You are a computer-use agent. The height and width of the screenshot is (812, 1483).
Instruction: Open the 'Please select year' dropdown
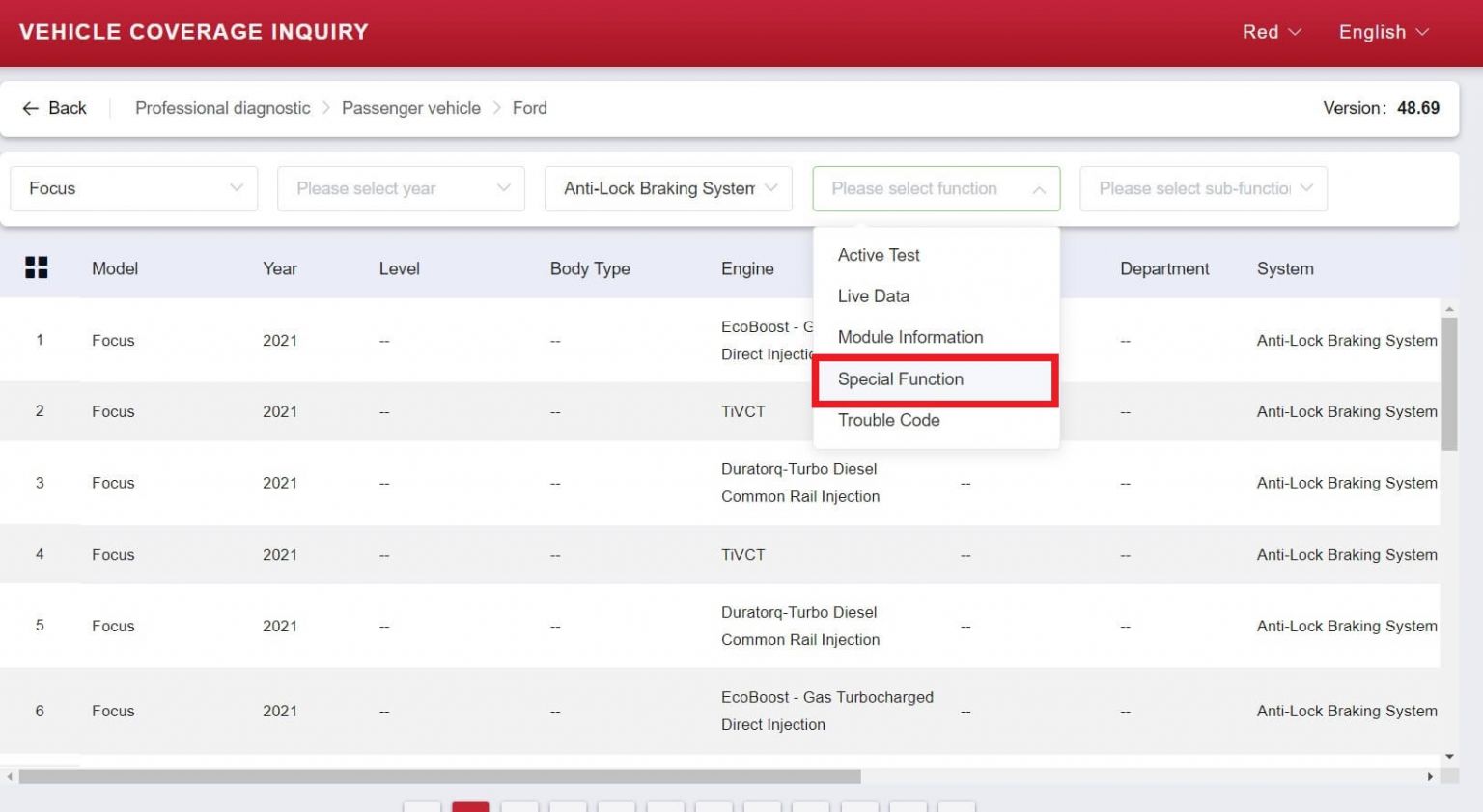(401, 188)
